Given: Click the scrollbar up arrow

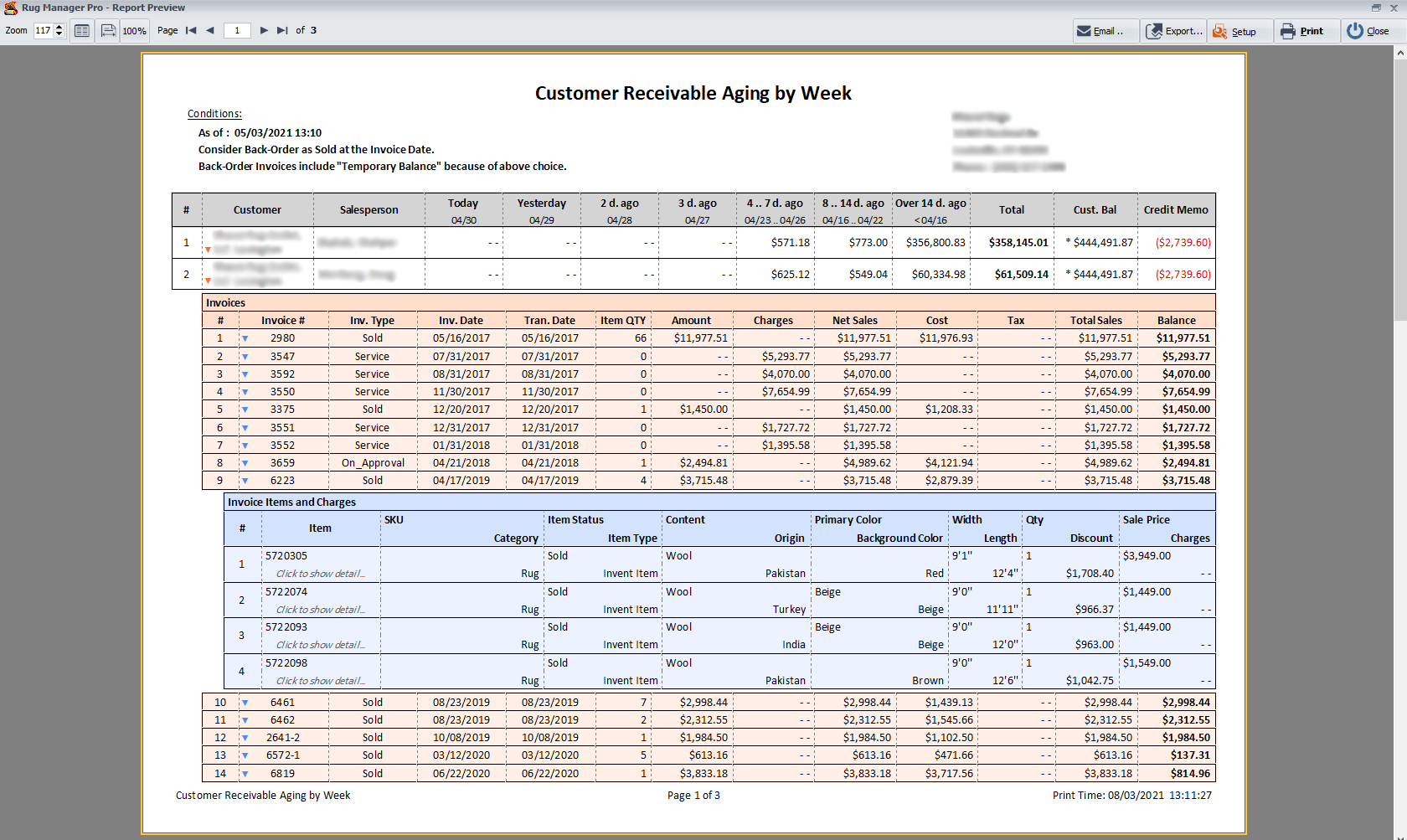Looking at the screenshot, I should [1400, 53].
